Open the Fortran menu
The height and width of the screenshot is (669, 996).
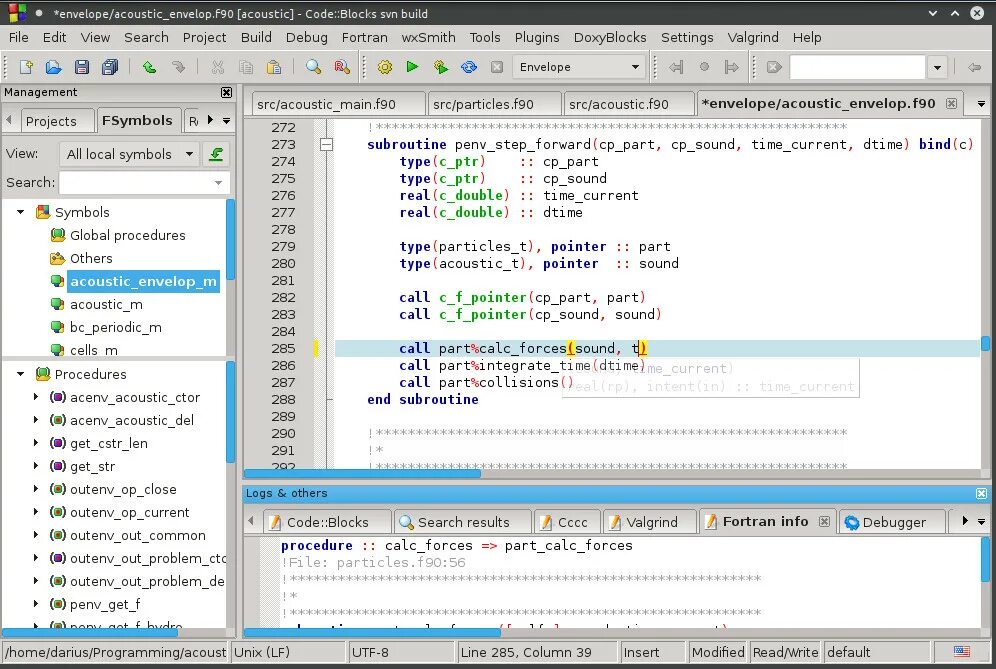click(365, 37)
